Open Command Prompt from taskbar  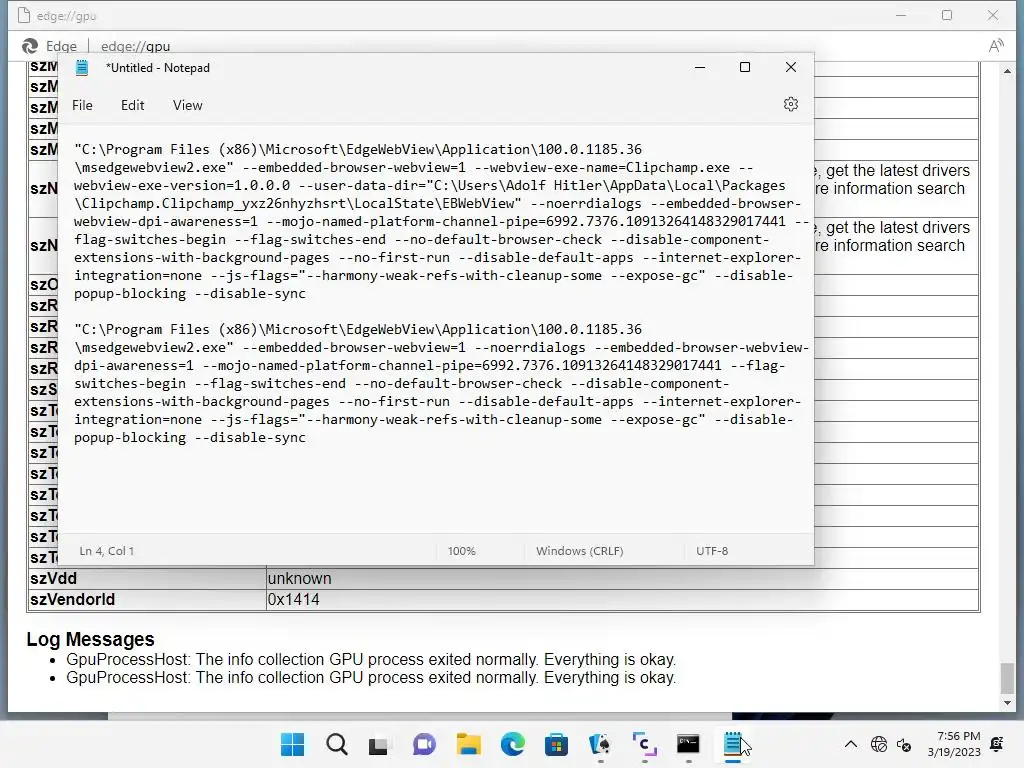(688, 744)
